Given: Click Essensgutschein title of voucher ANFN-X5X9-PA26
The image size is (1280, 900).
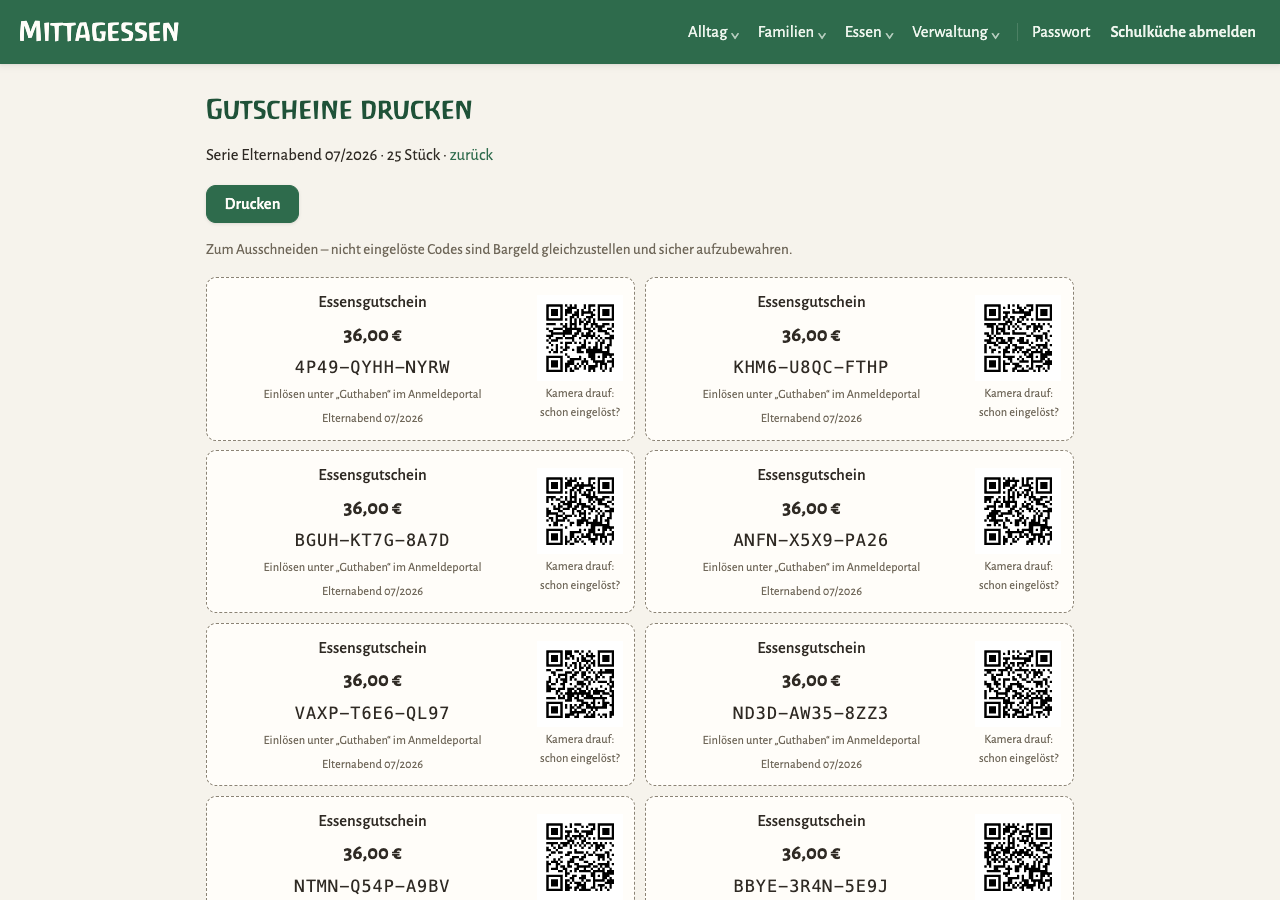Looking at the screenshot, I should 811,475.
